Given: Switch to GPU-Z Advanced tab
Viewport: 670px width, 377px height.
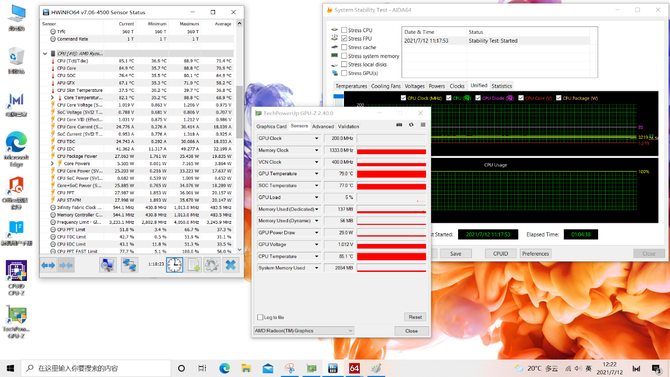Looking at the screenshot, I should point(323,127).
